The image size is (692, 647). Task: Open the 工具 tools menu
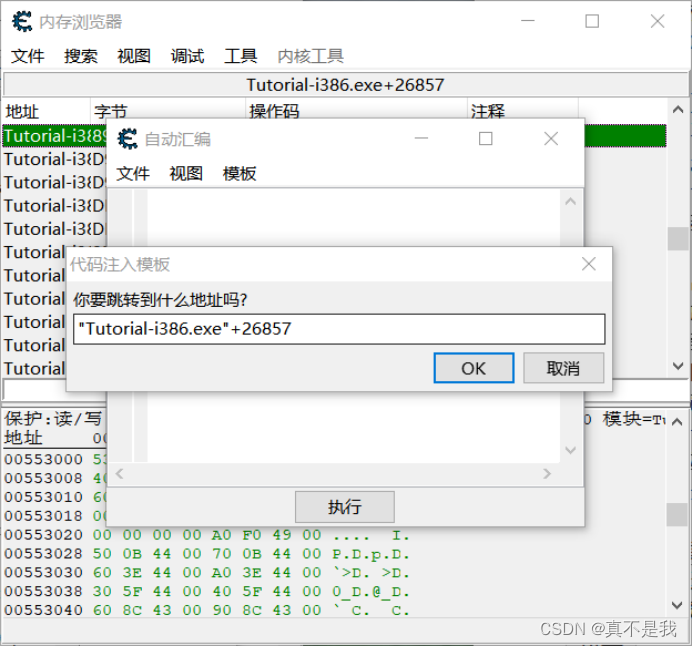click(241, 56)
